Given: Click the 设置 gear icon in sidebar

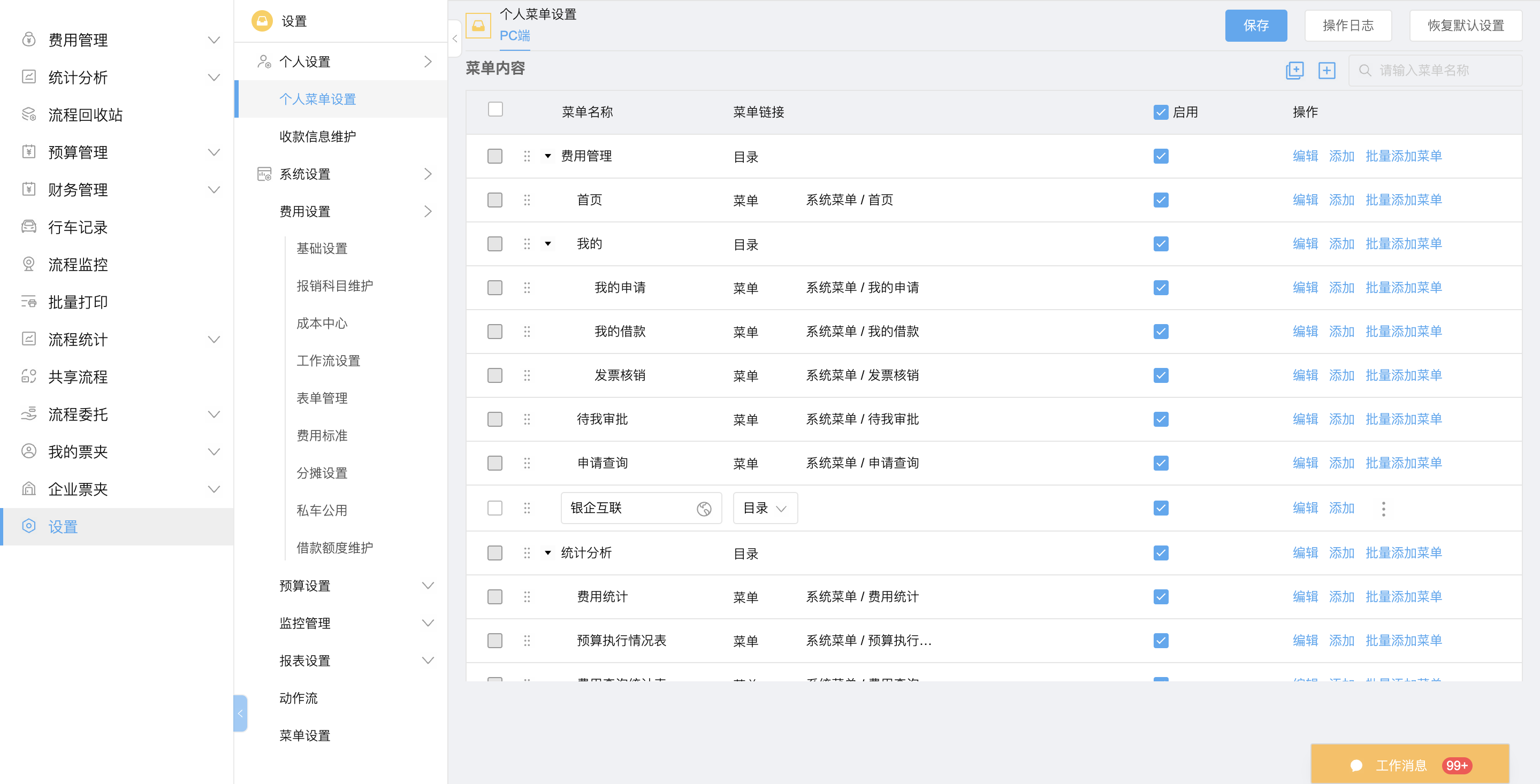Looking at the screenshot, I should pyautogui.click(x=29, y=526).
